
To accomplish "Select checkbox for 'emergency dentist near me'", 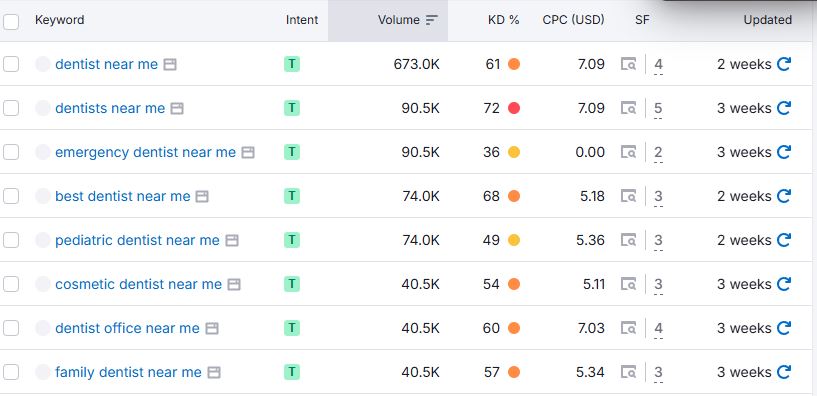I will point(11,152).
